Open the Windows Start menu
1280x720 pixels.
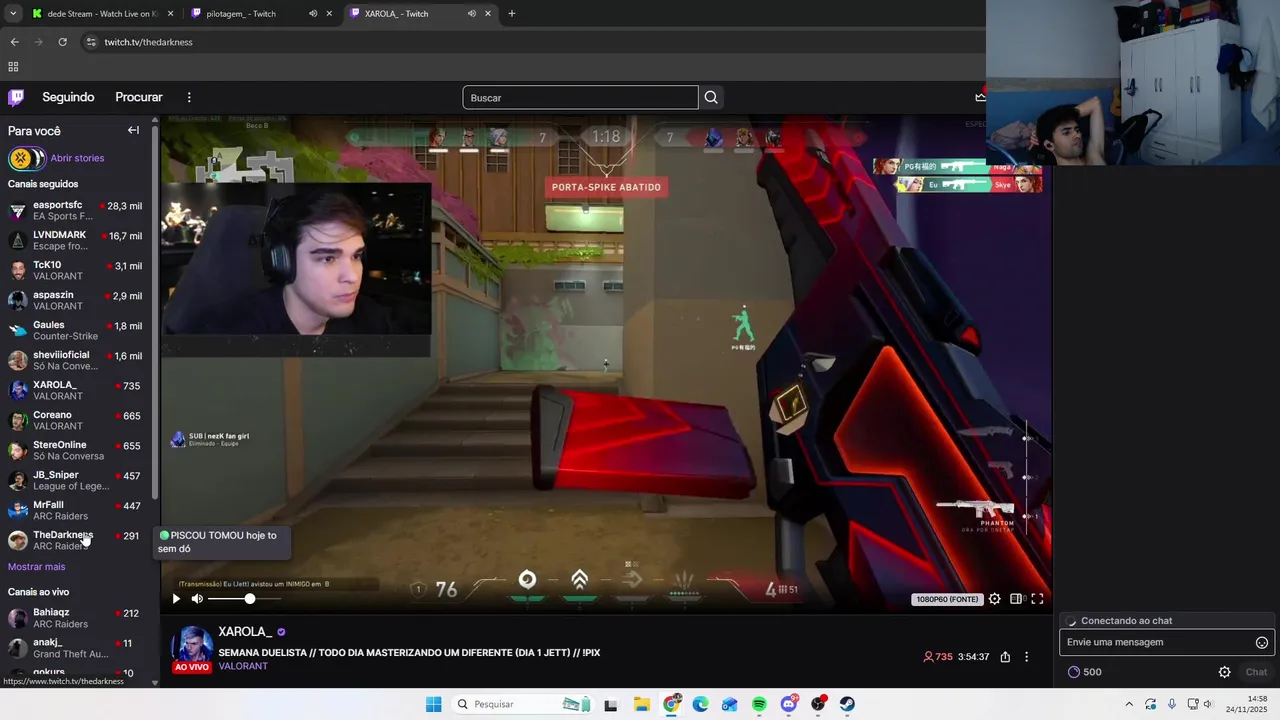tap(433, 704)
